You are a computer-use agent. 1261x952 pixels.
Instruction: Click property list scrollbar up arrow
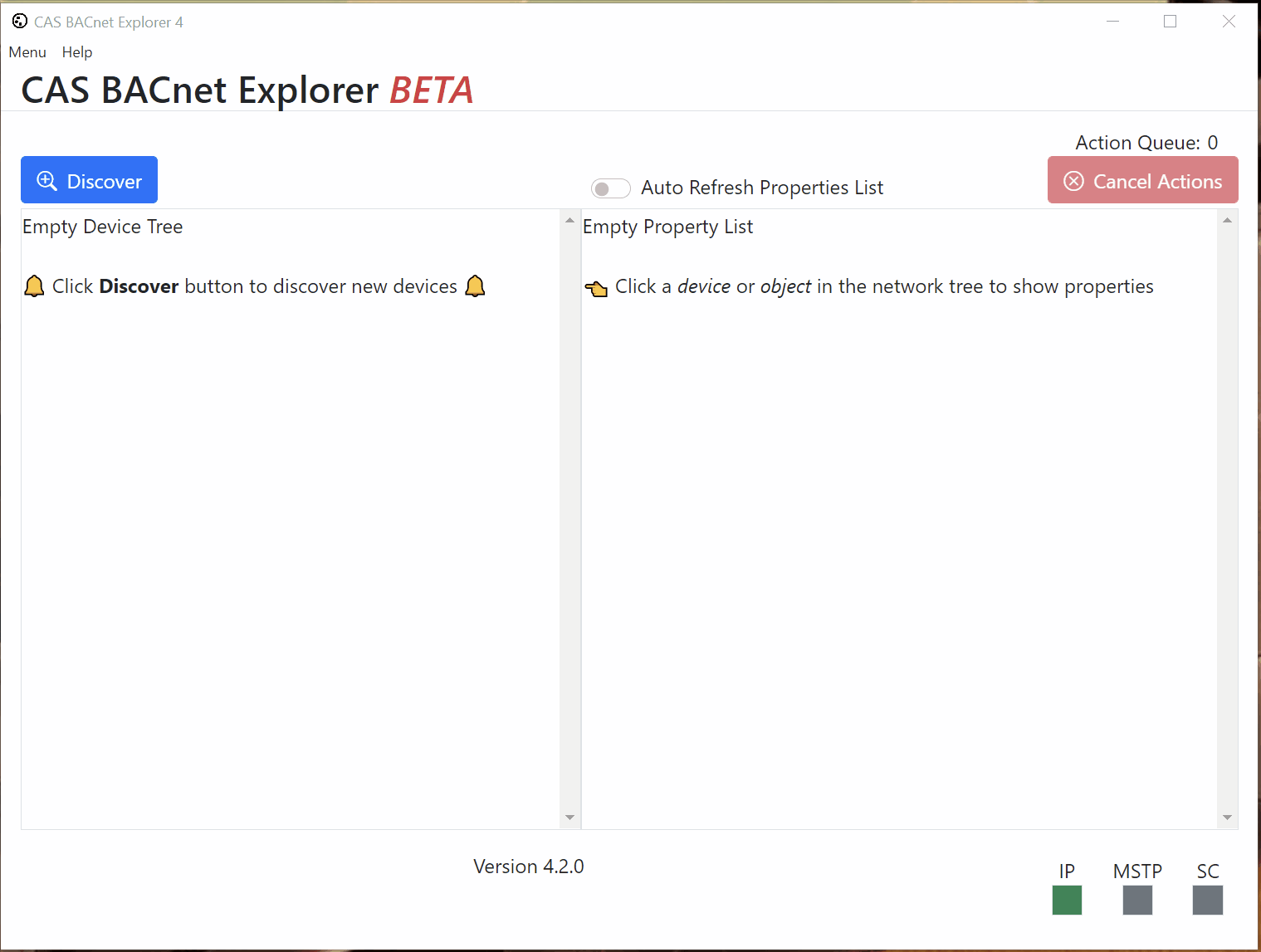1227,220
